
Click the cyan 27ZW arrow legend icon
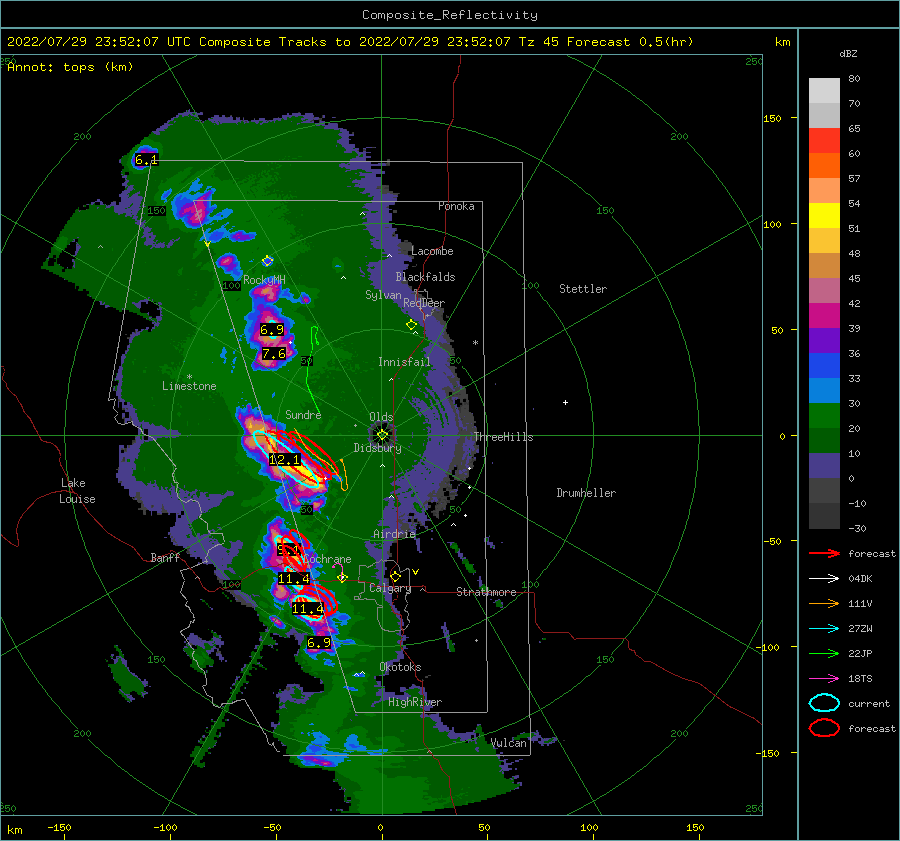coord(824,629)
